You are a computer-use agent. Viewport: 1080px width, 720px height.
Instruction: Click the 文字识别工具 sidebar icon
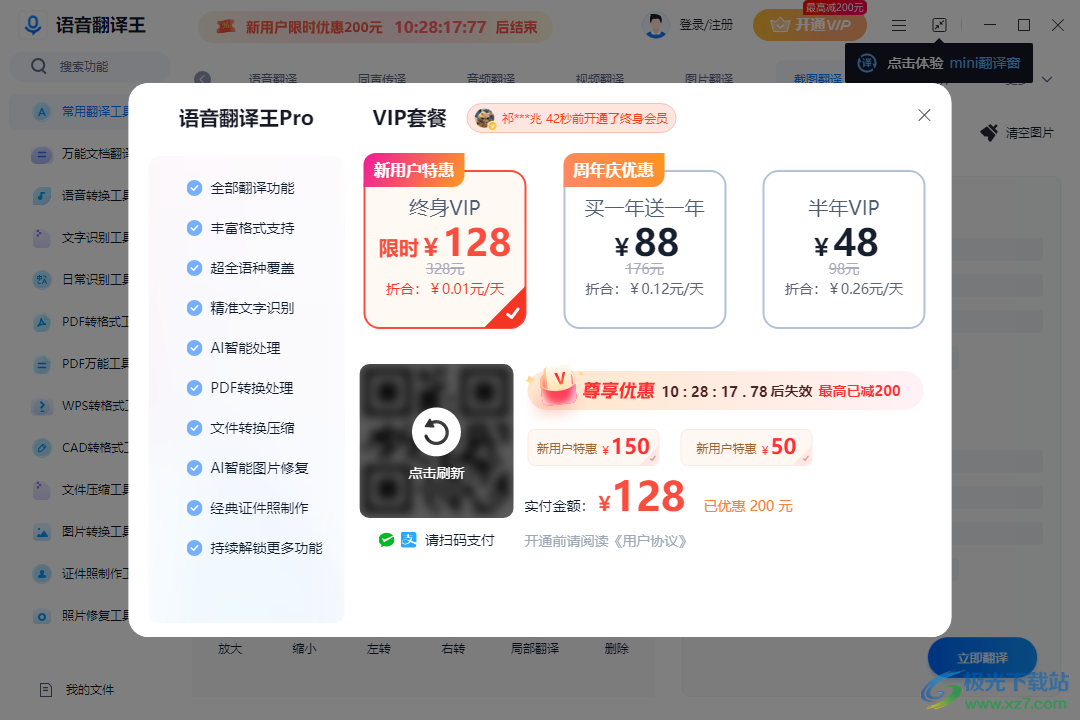click(x=42, y=238)
